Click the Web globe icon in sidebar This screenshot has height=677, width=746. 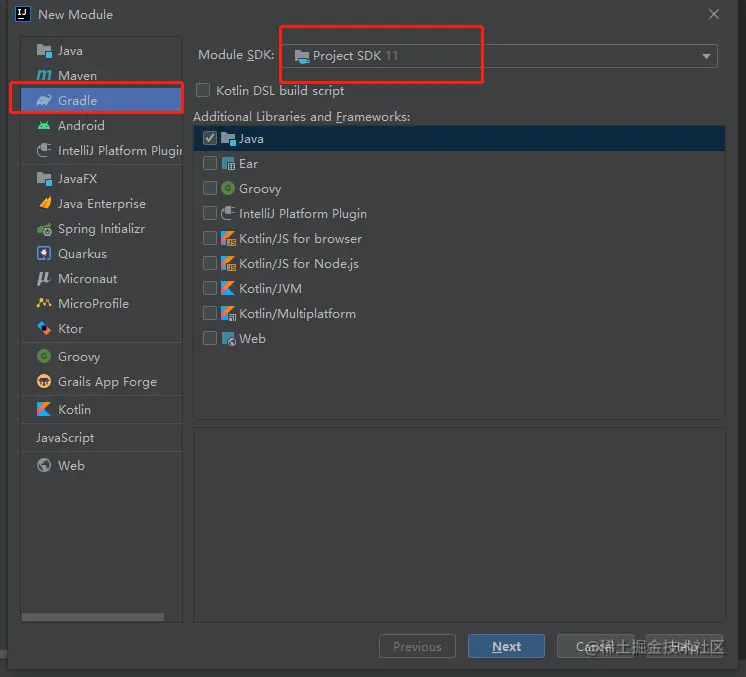(44, 465)
